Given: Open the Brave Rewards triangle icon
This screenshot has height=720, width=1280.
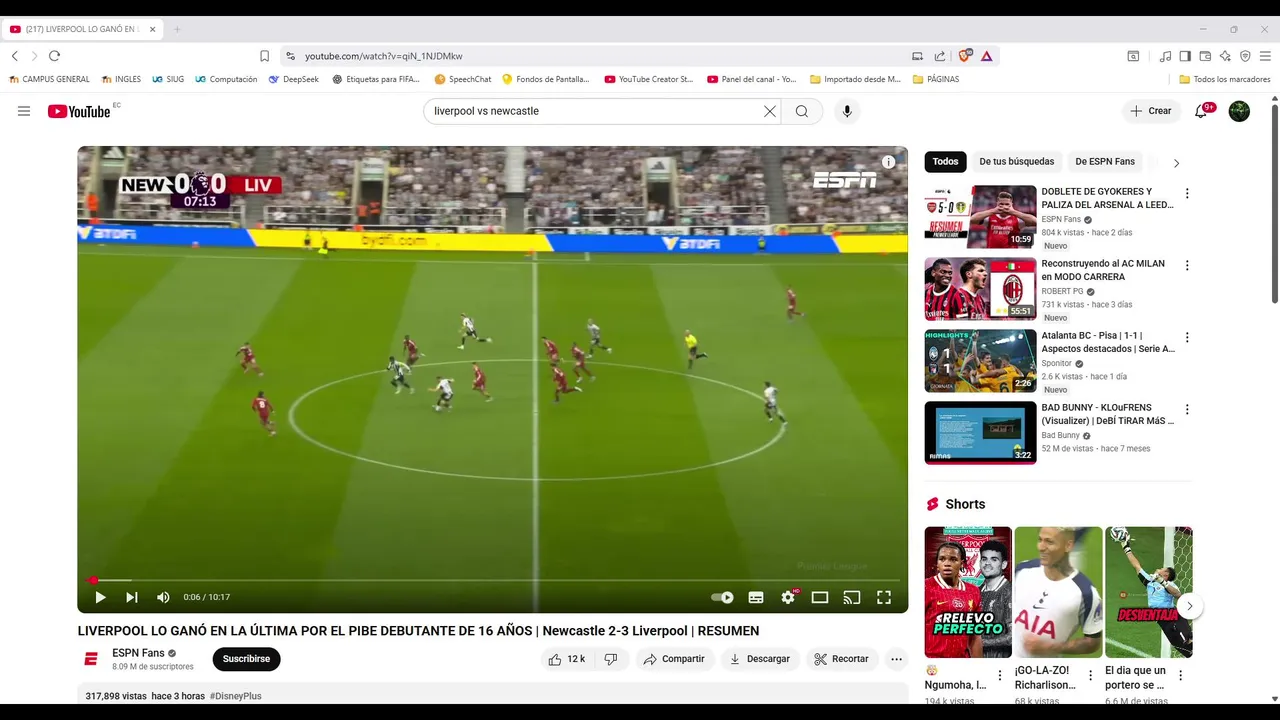Looking at the screenshot, I should [x=986, y=56].
